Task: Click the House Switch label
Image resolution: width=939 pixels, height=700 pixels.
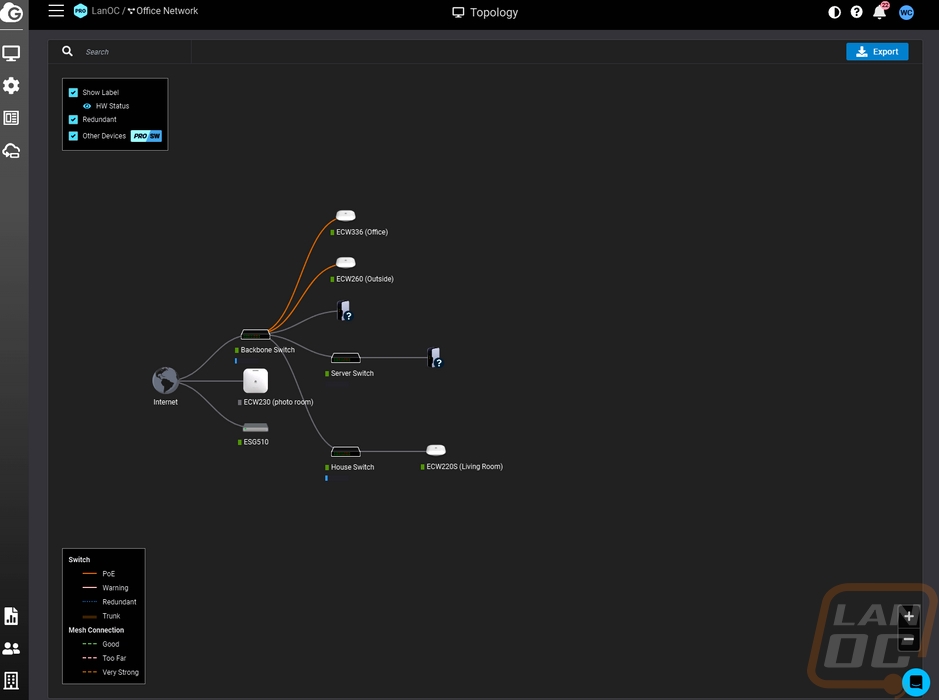Action: click(352, 467)
